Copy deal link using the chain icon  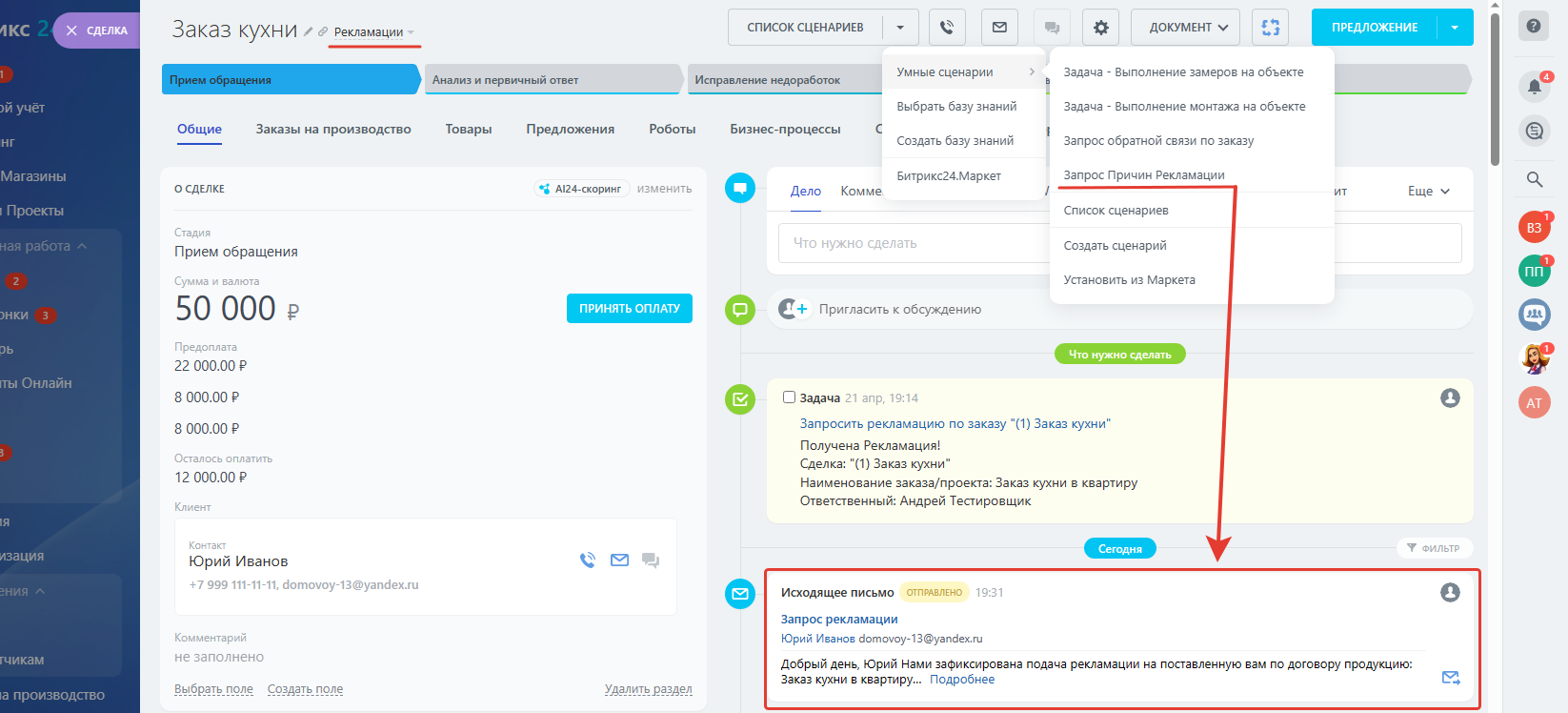(323, 31)
